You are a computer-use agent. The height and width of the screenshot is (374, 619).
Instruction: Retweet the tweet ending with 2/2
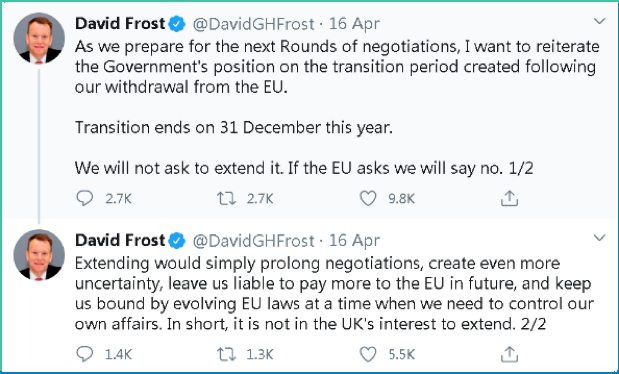[x=227, y=354]
